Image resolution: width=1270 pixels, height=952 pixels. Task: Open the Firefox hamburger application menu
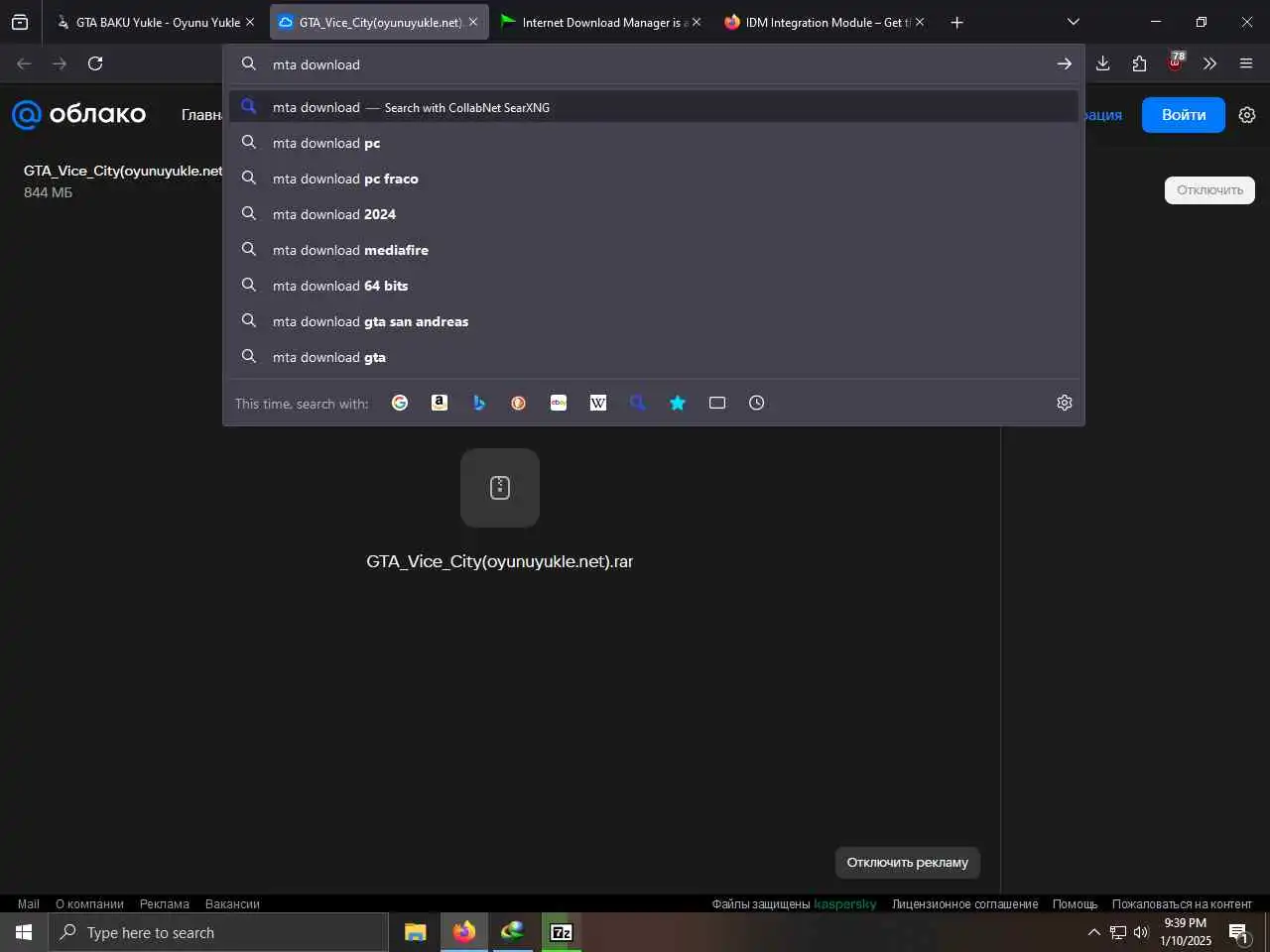point(1246,63)
